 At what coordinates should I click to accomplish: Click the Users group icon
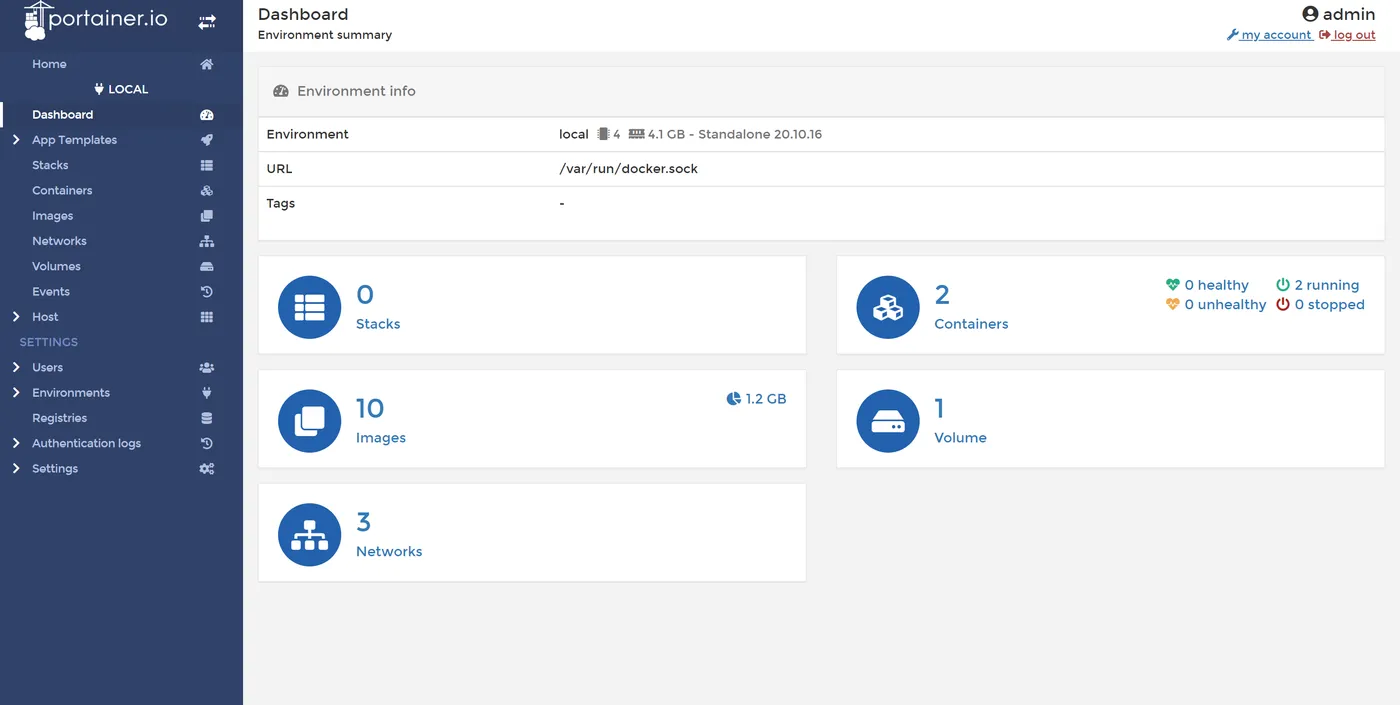coord(207,368)
